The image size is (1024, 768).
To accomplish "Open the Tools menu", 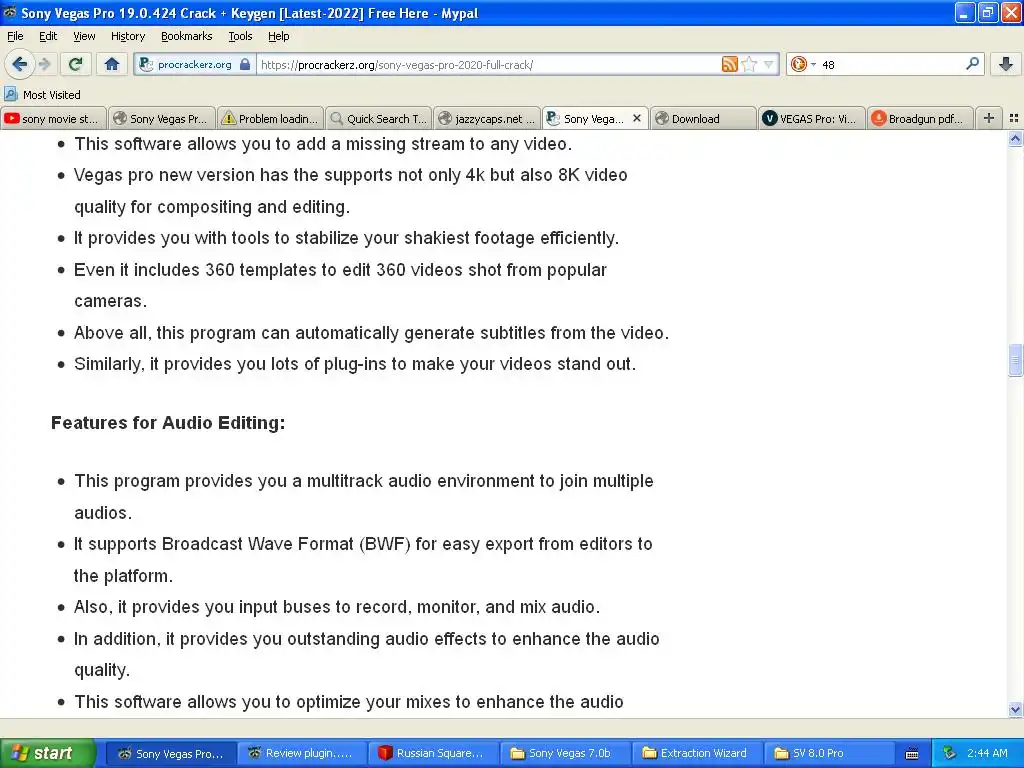I will click(240, 36).
